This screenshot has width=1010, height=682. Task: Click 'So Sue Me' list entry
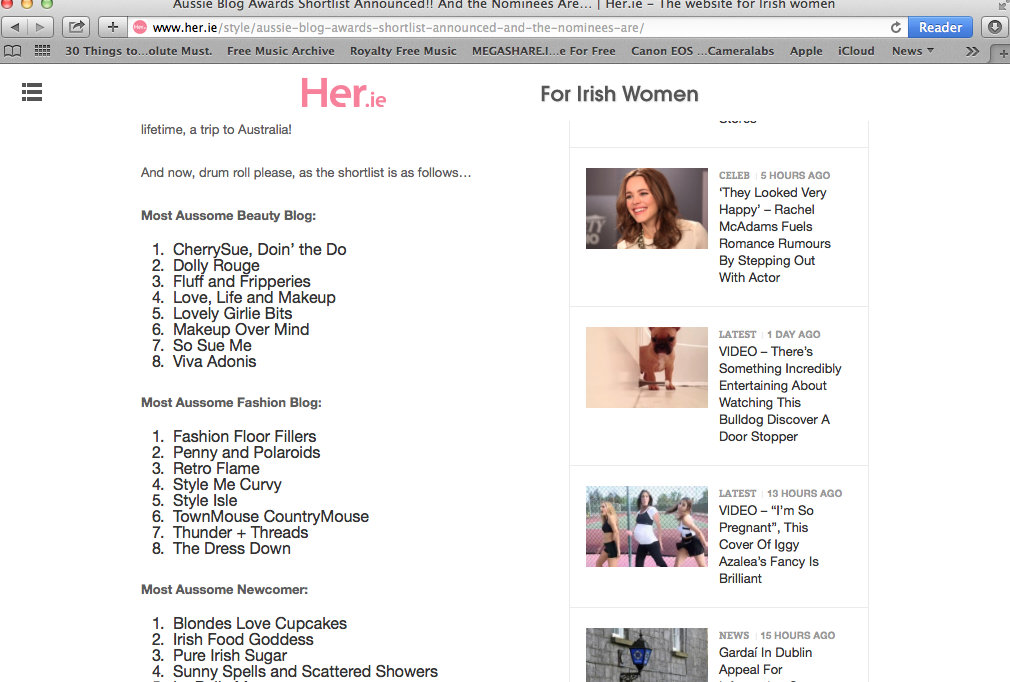(213, 345)
